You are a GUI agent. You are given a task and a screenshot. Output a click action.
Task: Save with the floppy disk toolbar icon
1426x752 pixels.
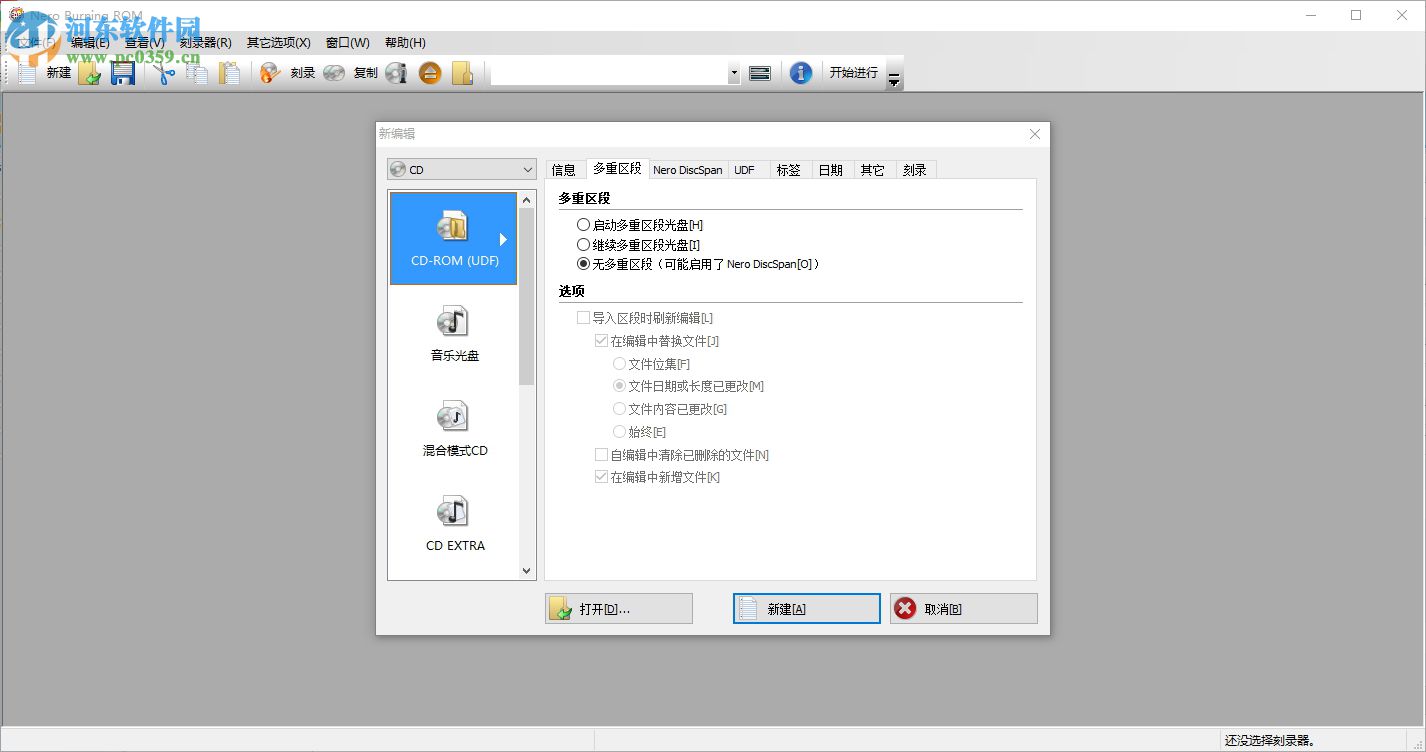click(x=123, y=73)
